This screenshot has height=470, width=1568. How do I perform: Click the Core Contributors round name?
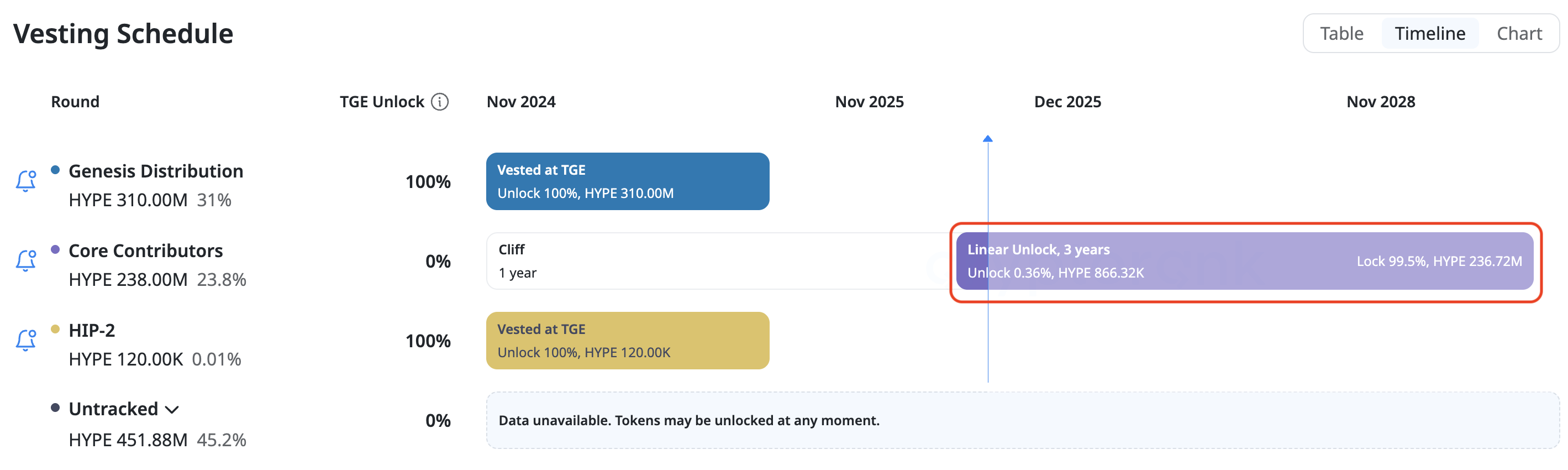click(x=145, y=251)
